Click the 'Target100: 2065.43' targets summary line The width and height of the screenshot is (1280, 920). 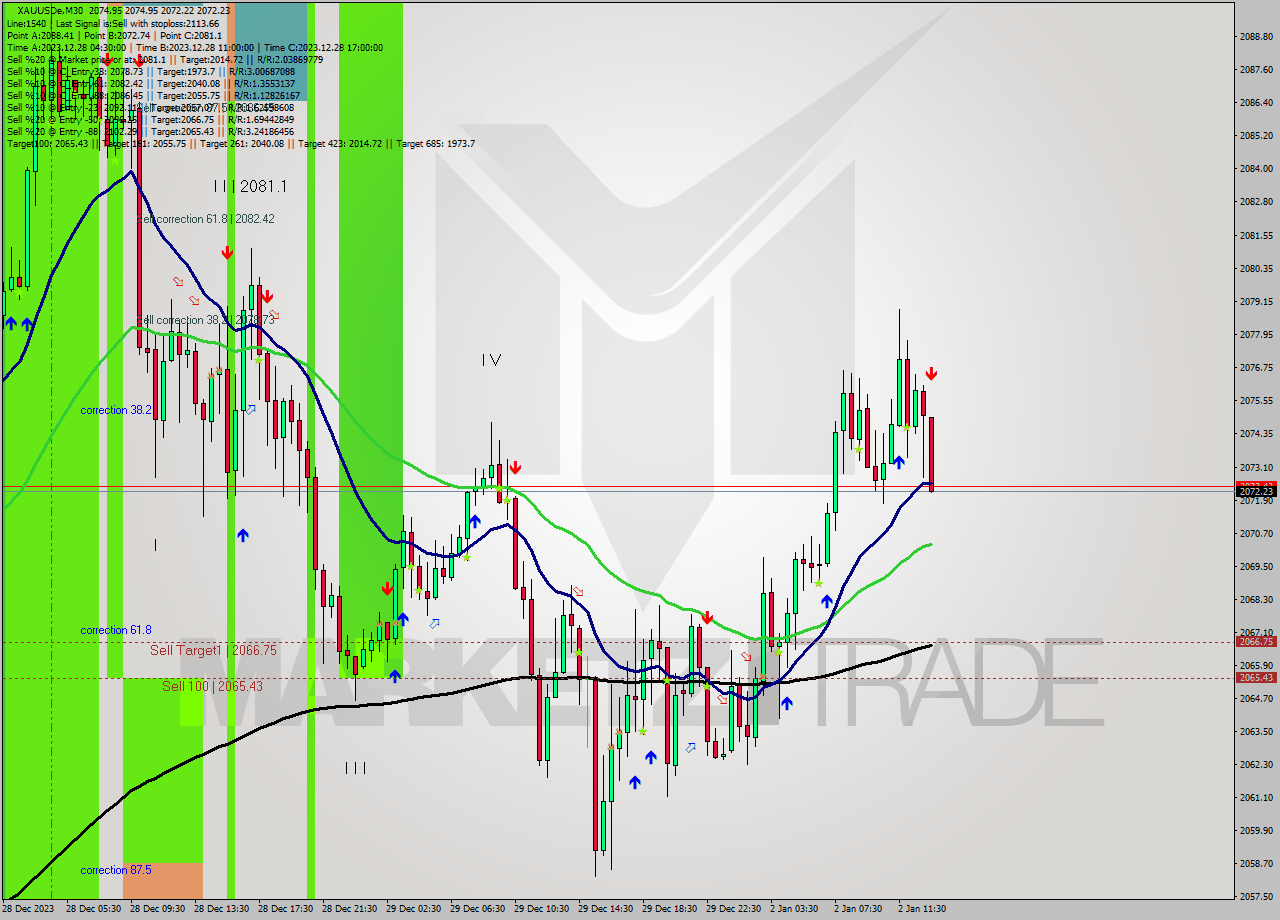click(x=240, y=143)
